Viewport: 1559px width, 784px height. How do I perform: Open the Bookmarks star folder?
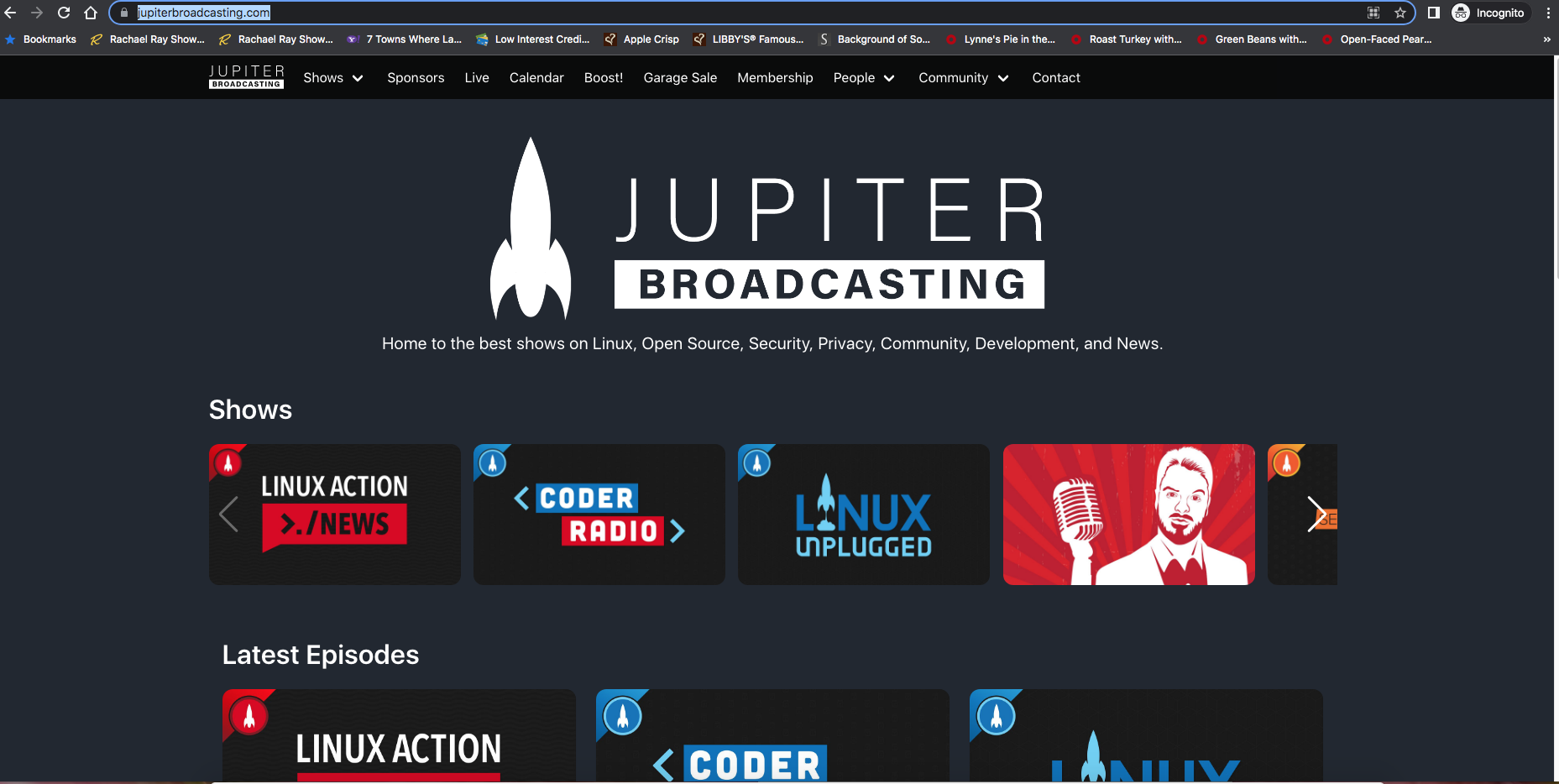click(40, 39)
